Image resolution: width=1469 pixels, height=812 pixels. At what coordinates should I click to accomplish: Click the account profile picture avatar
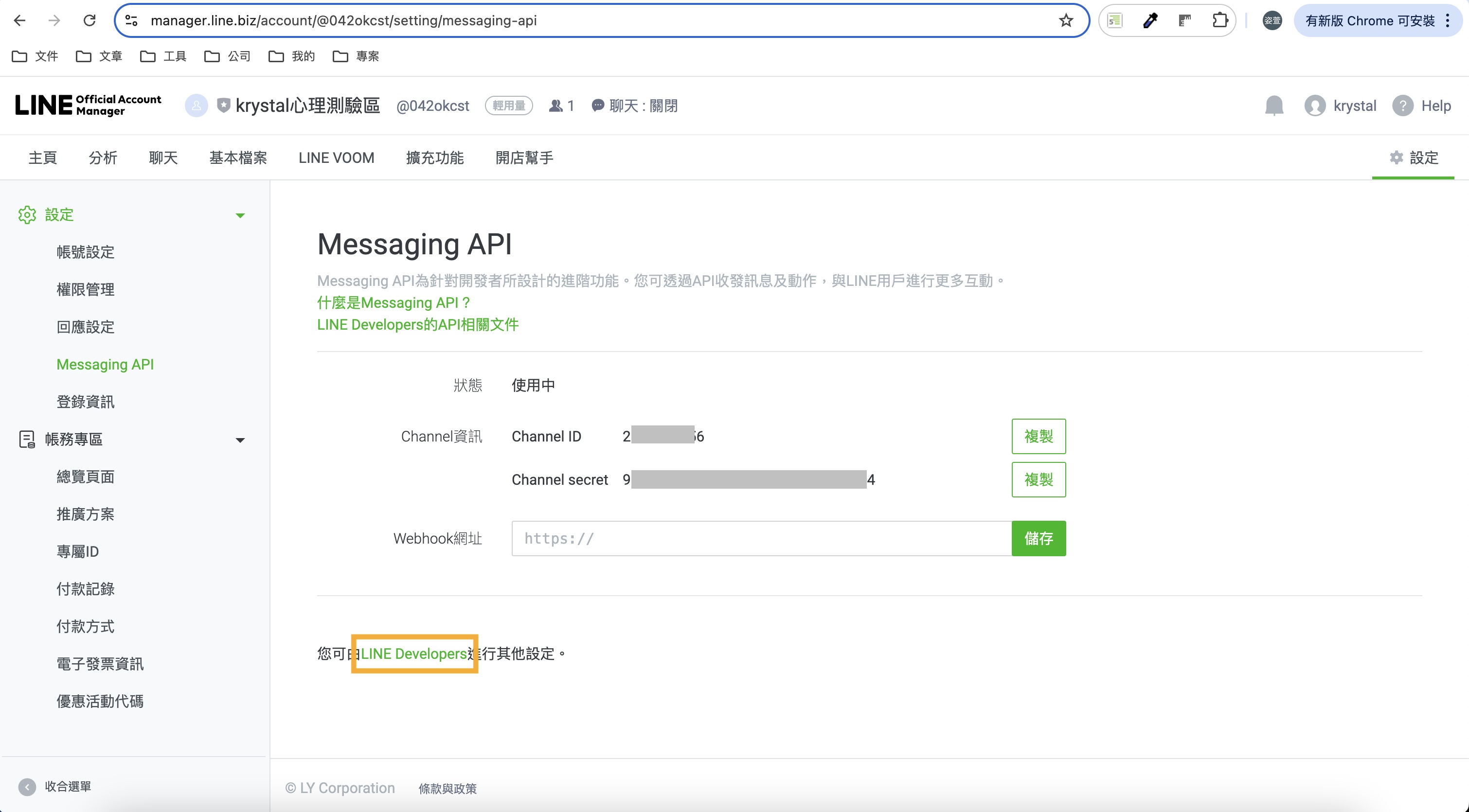[196, 106]
